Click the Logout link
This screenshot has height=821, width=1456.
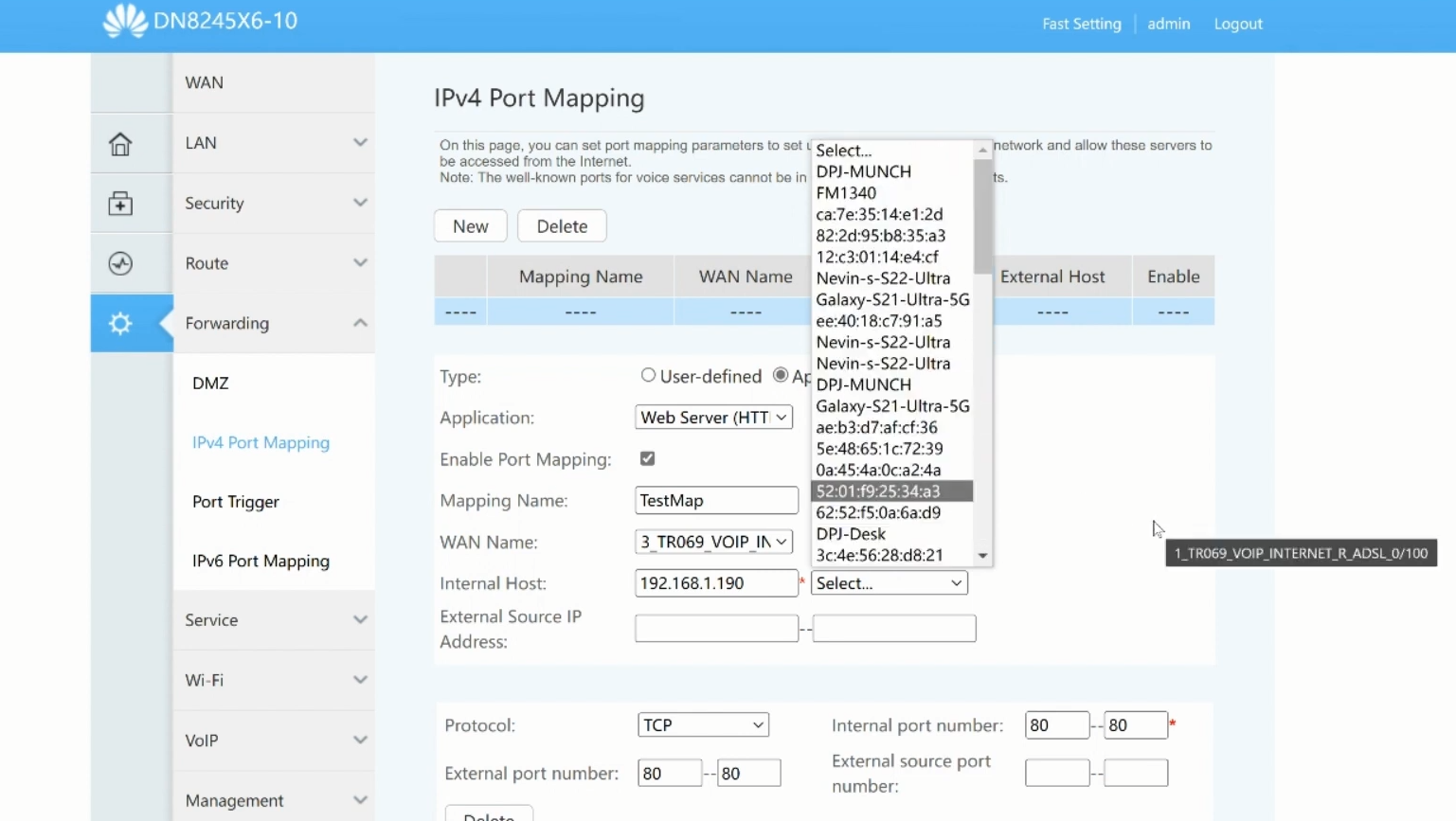coord(1238,24)
